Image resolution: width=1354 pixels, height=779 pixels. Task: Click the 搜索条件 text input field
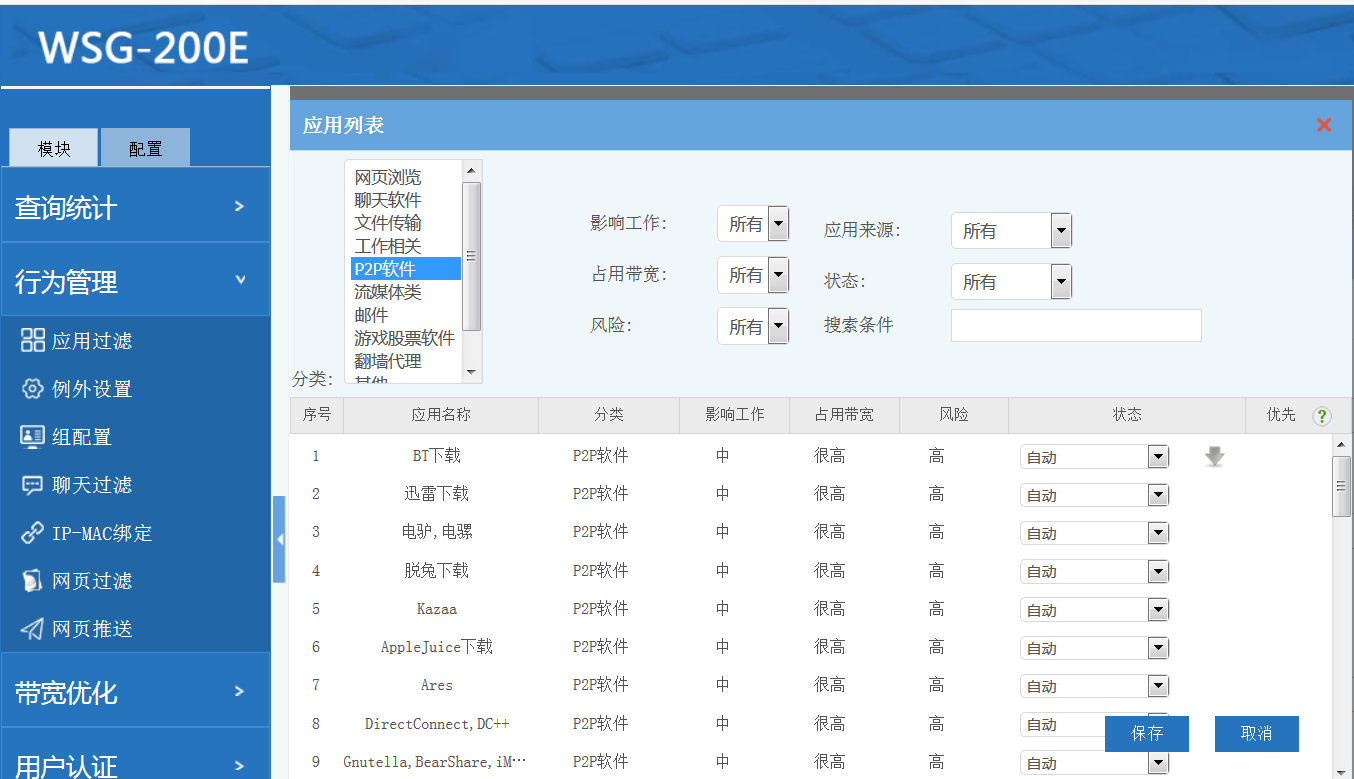1075,326
